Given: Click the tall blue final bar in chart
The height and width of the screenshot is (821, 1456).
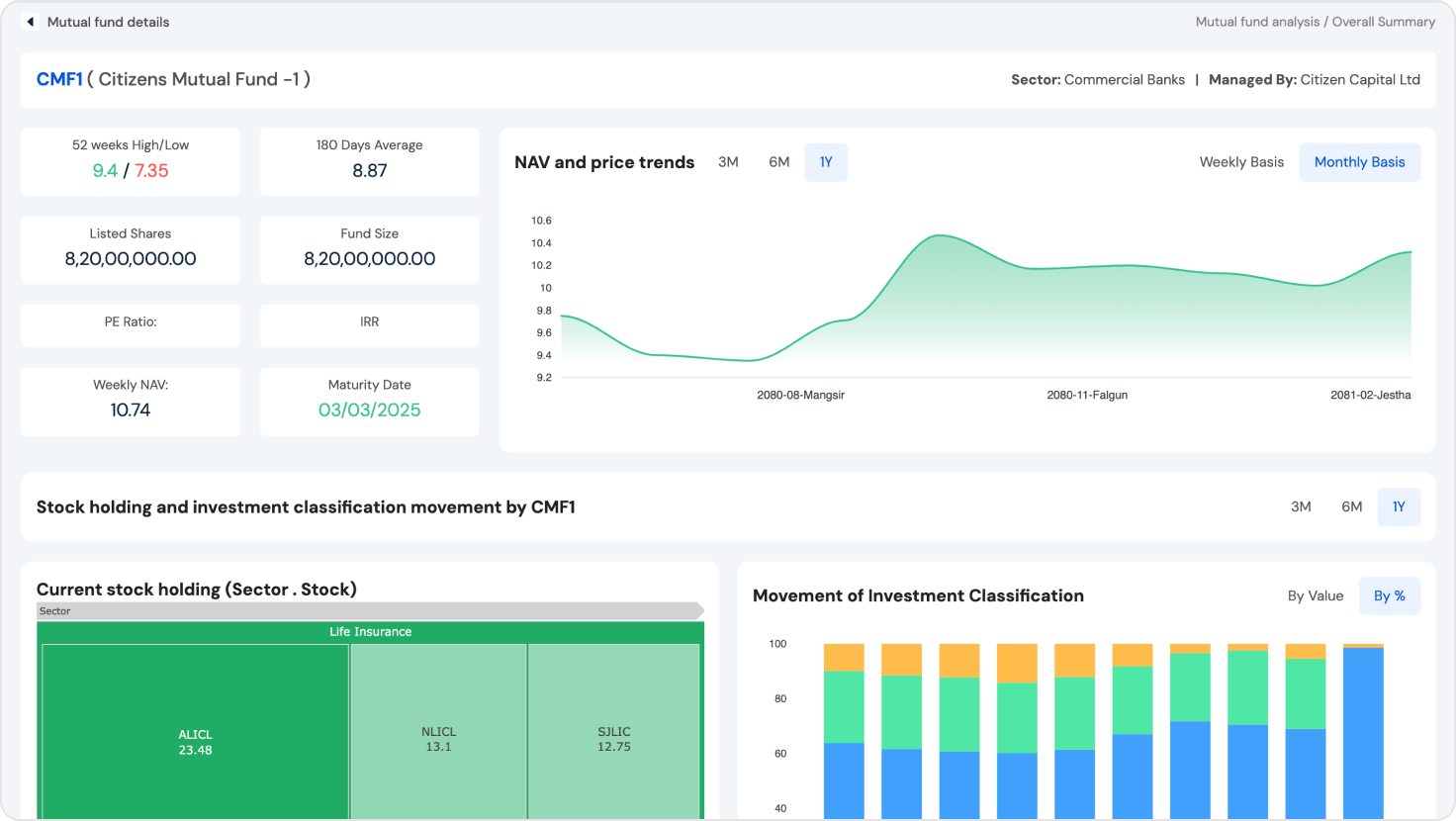Looking at the screenshot, I should click(x=1363, y=732).
